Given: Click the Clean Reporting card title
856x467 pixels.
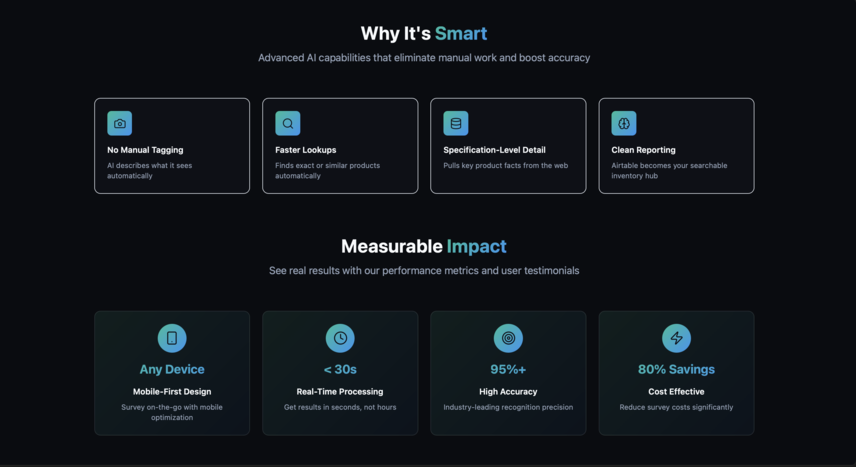Looking at the screenshot, I should pos(644,150).
